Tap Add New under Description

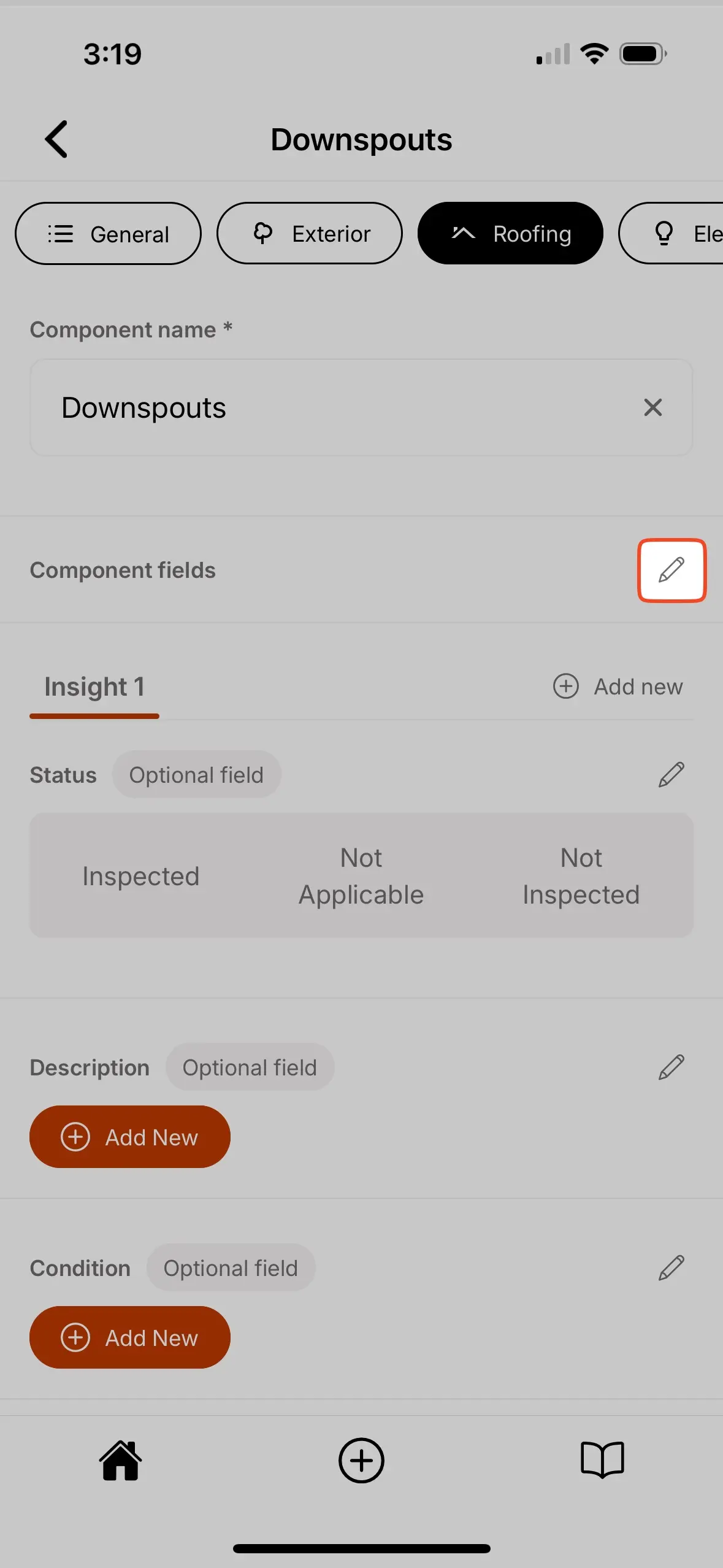point(130,1136)
